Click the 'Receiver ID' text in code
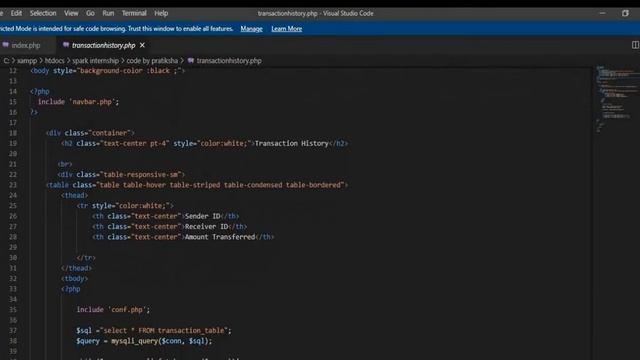The image size is (640, 360). tap(207, 227)
